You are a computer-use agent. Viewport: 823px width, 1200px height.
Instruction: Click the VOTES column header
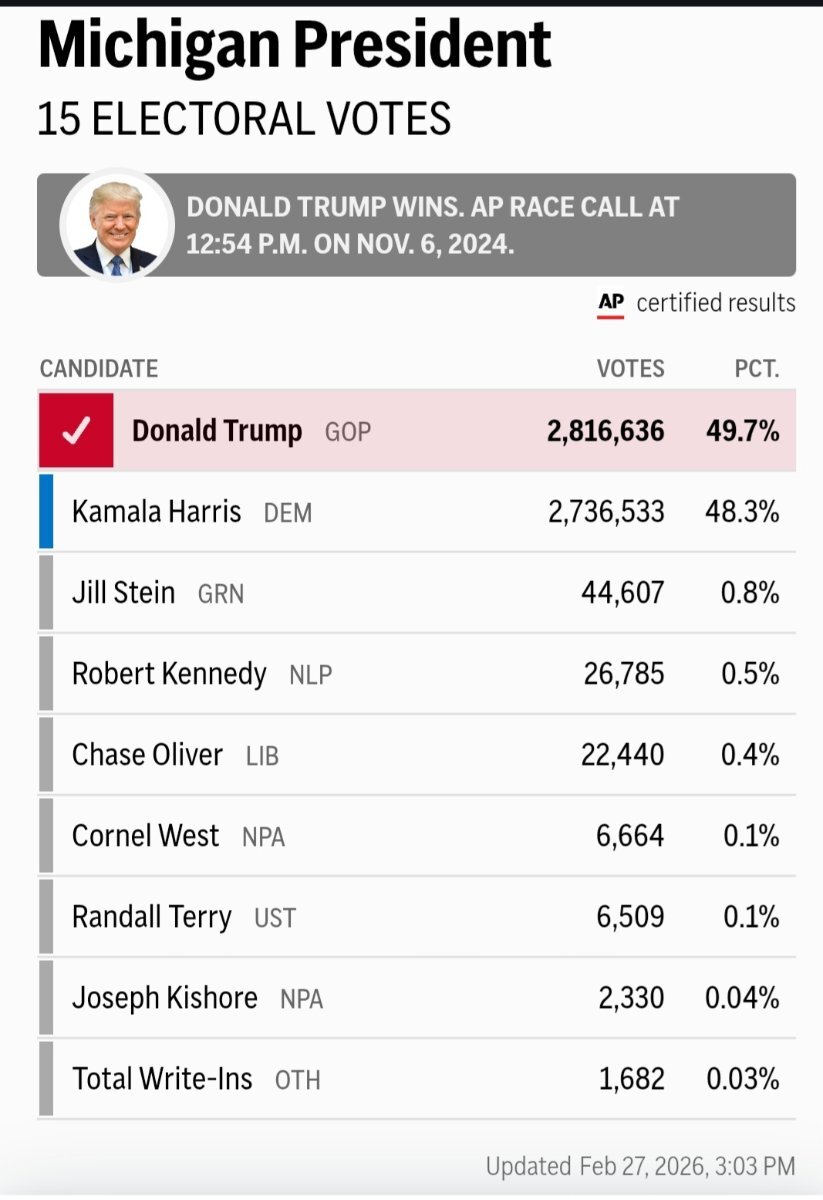[630, 369]
